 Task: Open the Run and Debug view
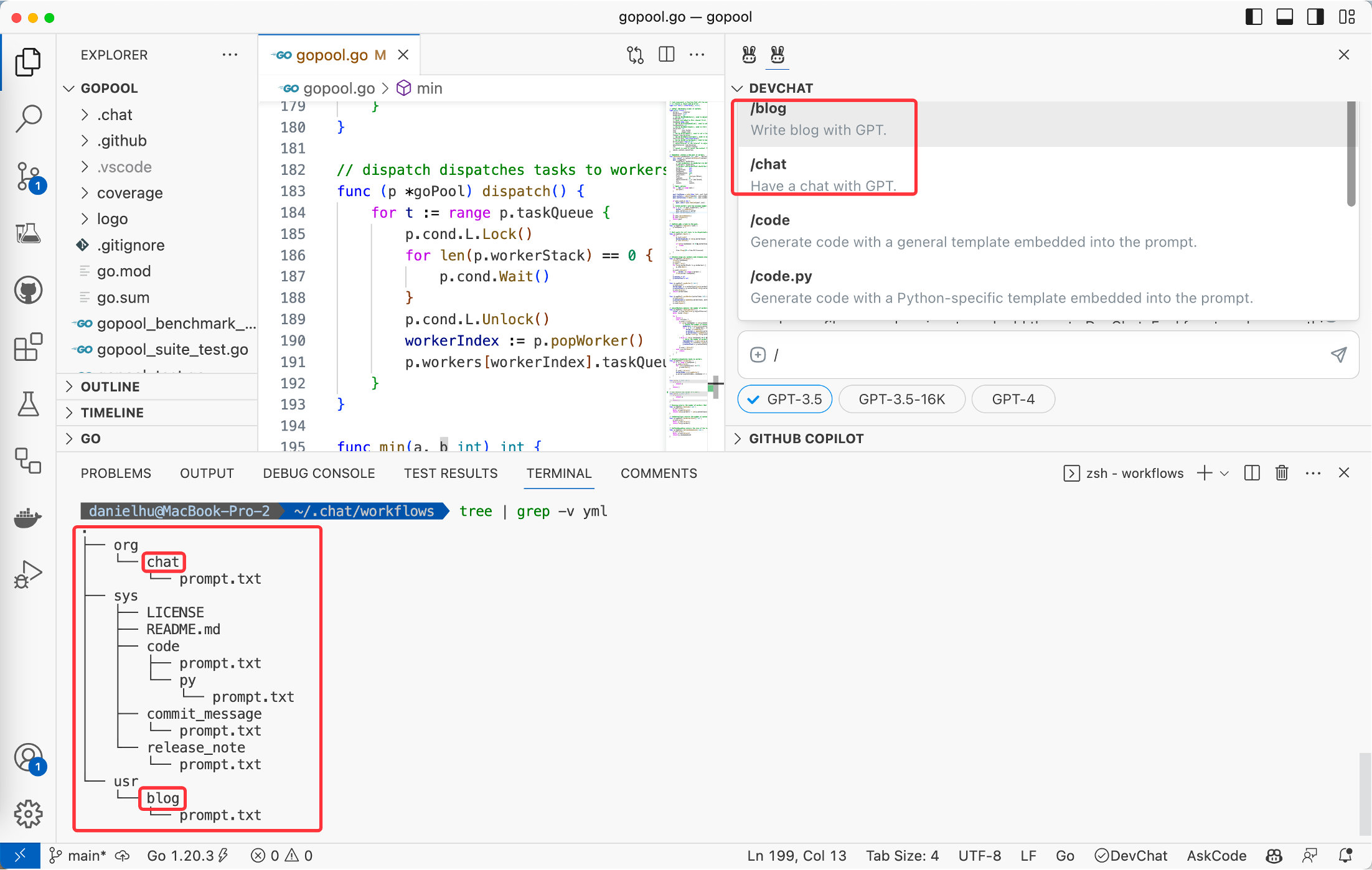click(28, 573)
